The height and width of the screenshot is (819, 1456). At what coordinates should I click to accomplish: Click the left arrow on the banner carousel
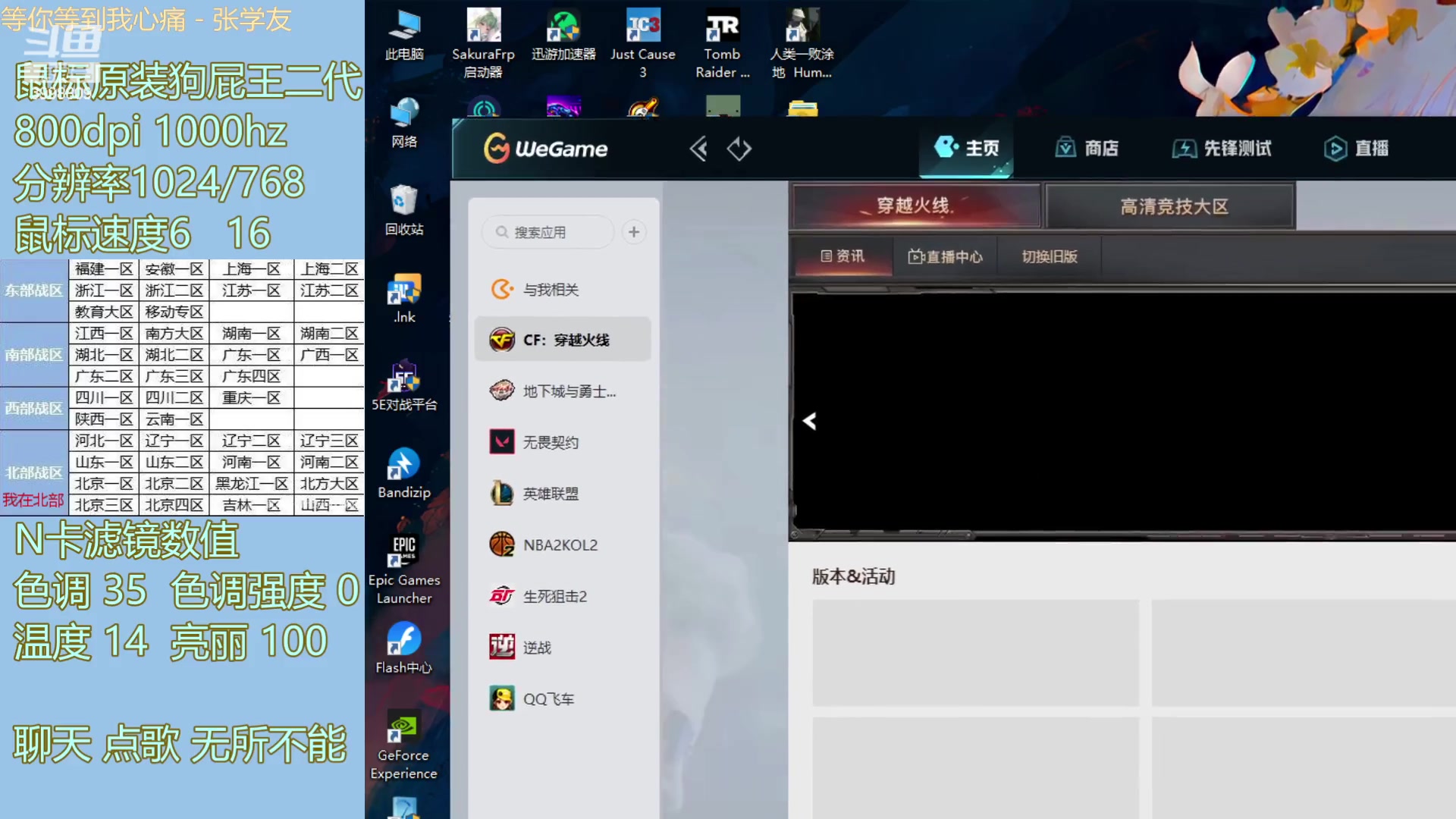(810, 421)
